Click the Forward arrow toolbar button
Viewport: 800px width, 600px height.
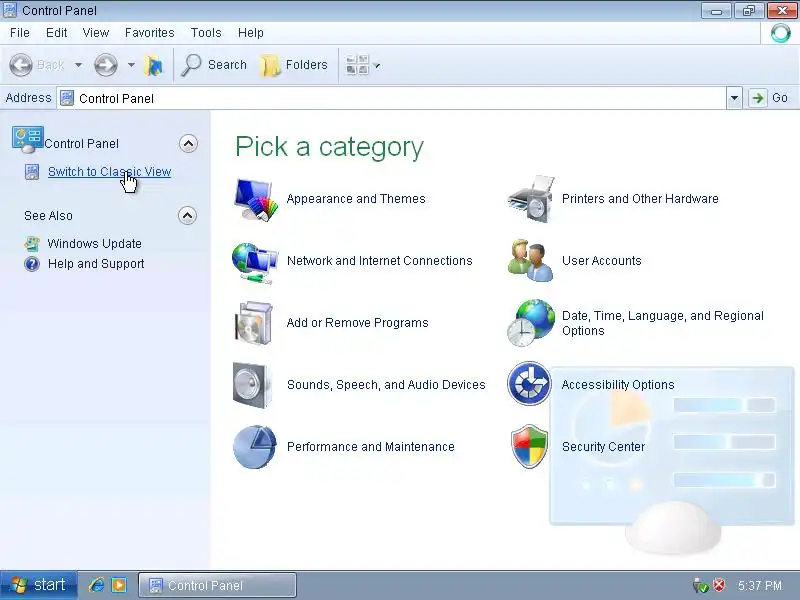point(106,65)
